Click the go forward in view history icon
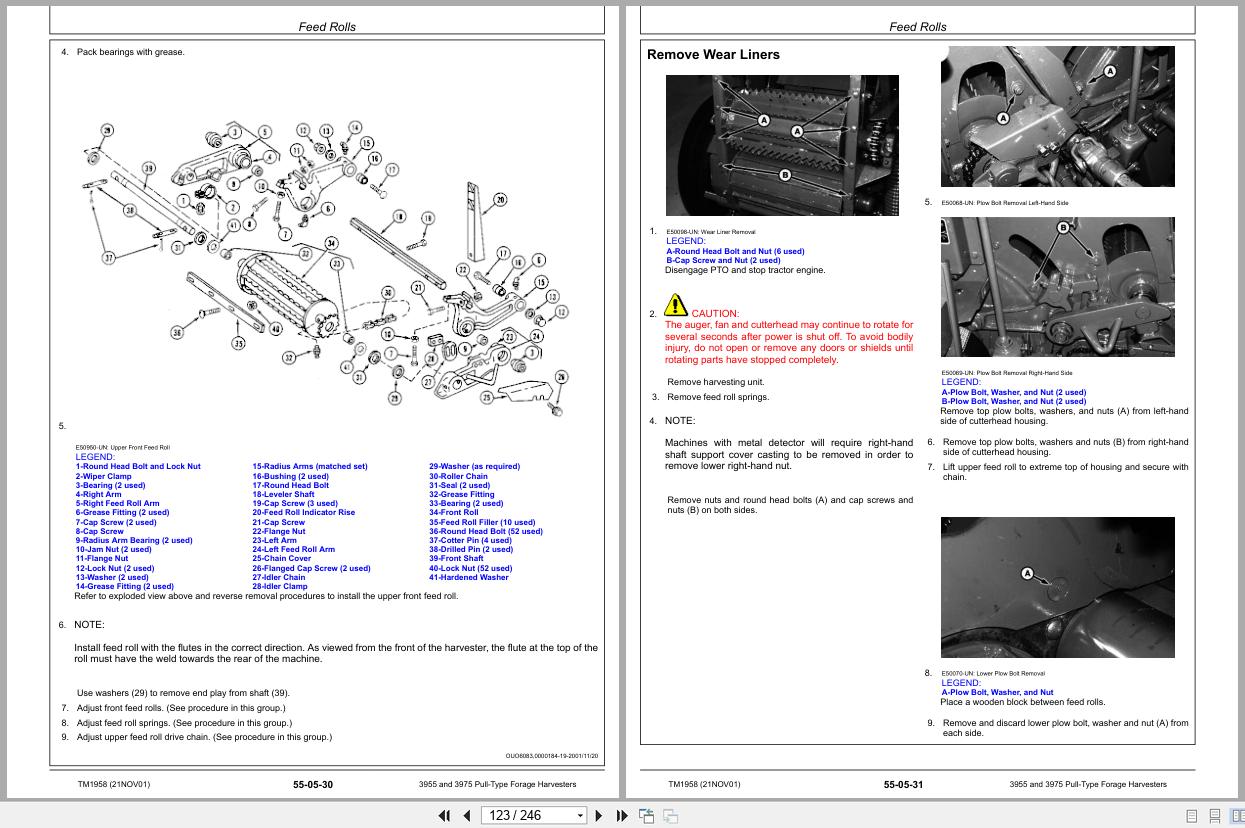This screenshot has height=828, width=1245. (x=670, y=816)
